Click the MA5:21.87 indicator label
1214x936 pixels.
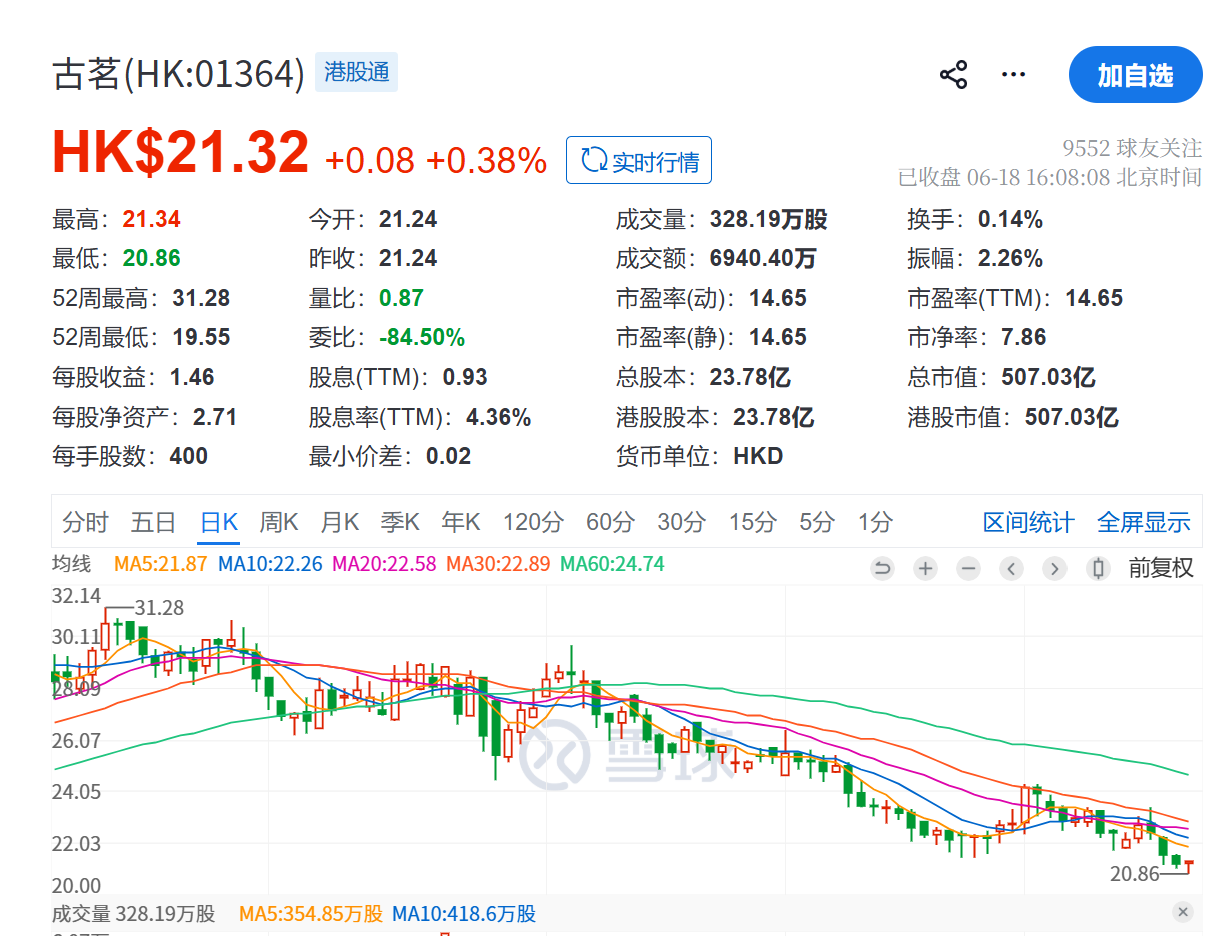(160, 564)
